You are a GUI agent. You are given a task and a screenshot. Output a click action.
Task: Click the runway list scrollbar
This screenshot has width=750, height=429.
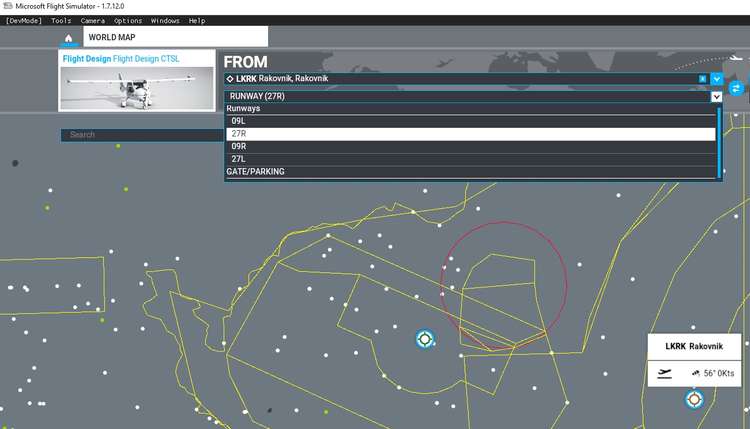point(719,142)
